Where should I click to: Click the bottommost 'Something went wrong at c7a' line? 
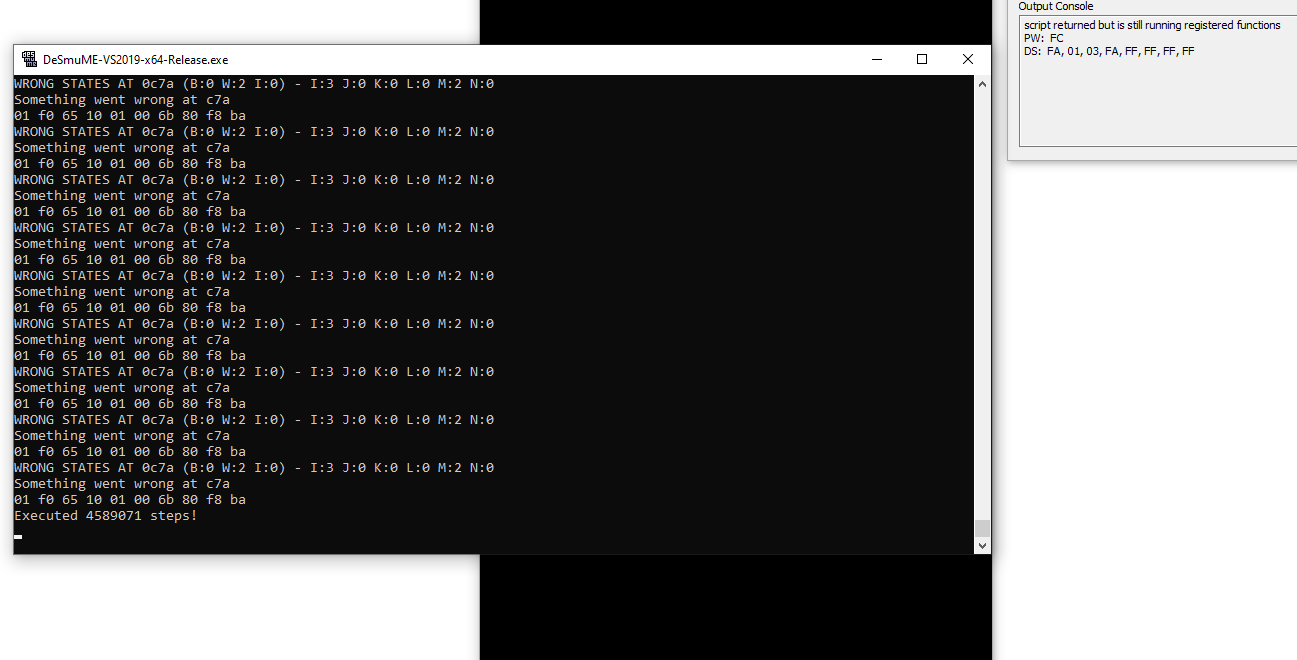tap(122, 484)
